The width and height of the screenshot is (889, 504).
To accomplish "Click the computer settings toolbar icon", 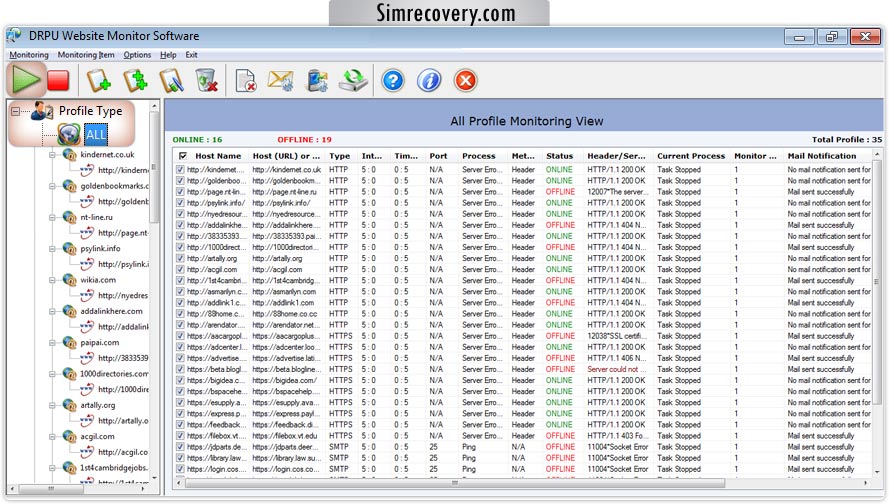I will pos(317,81).
